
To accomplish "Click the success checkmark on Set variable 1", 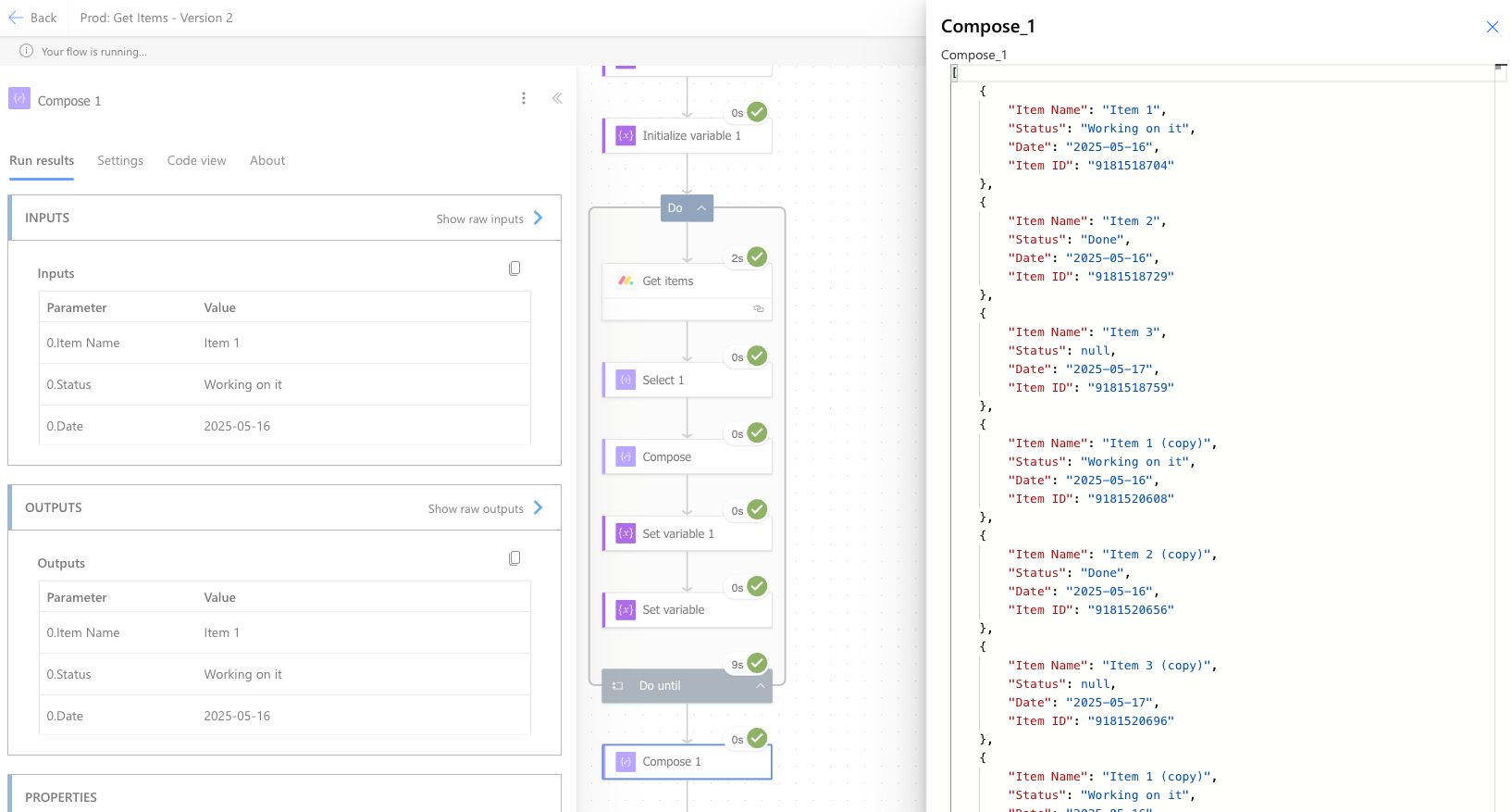I will pos(757,509).
